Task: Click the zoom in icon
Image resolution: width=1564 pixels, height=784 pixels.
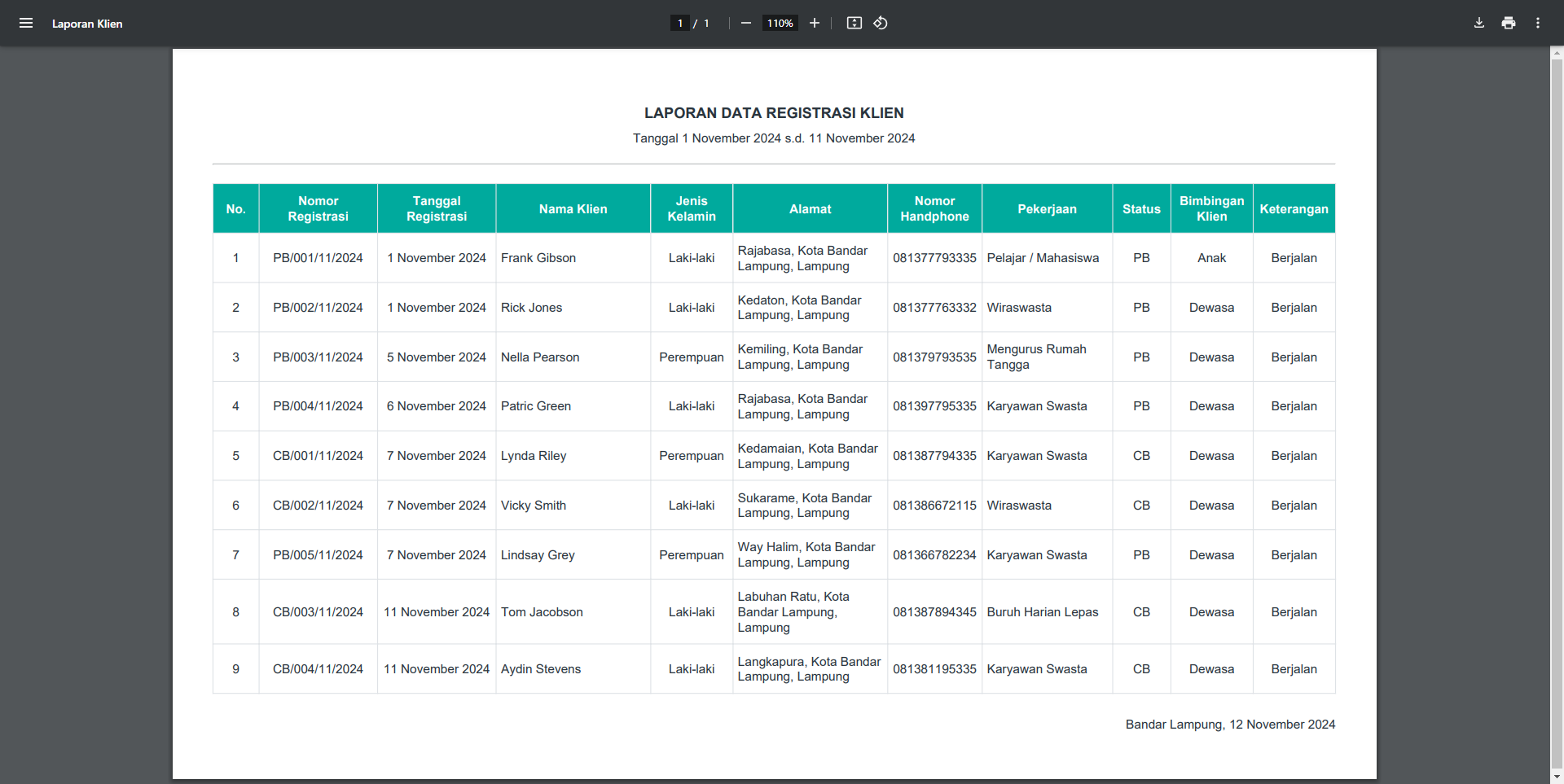Action: click(x=815, y=23)
